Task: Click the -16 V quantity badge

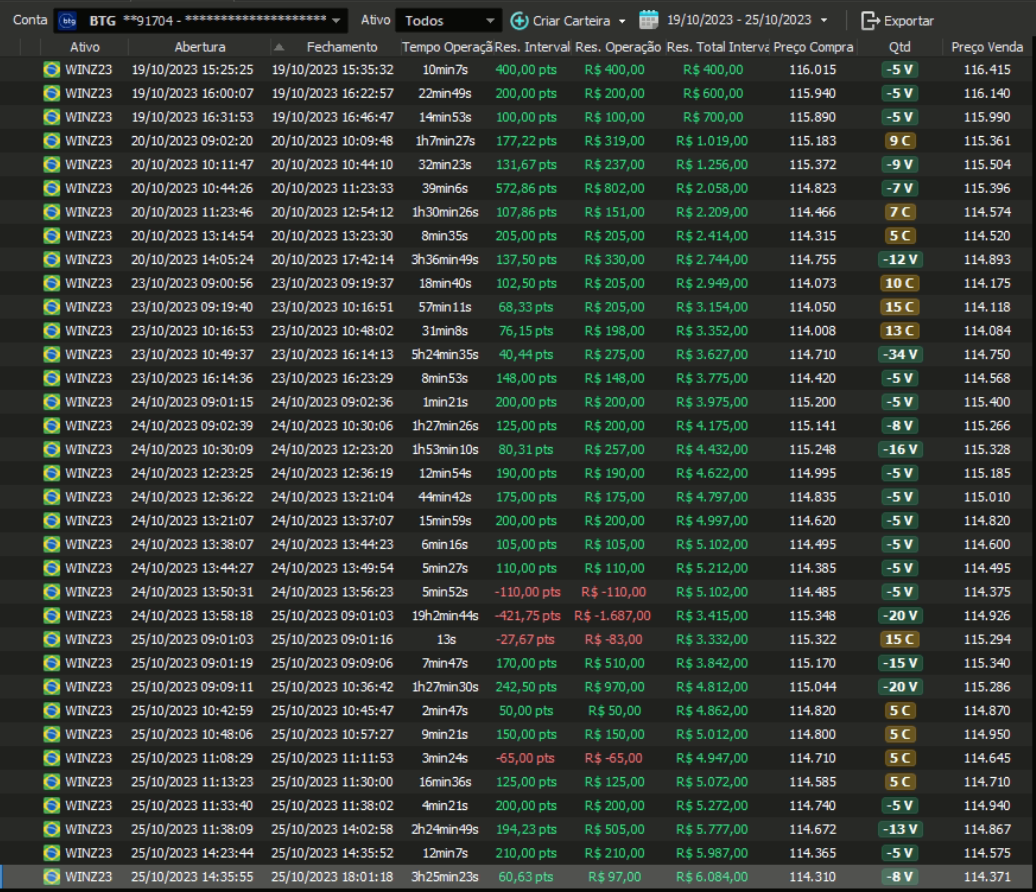Action: pyautogui.click(x=899, y=450)
